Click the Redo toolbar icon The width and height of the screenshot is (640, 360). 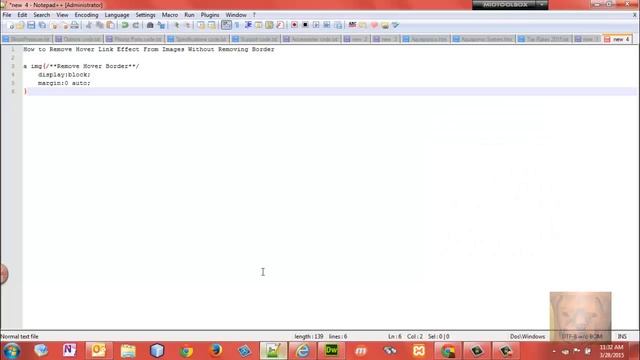pyautogui.click(x=136, y=25)
